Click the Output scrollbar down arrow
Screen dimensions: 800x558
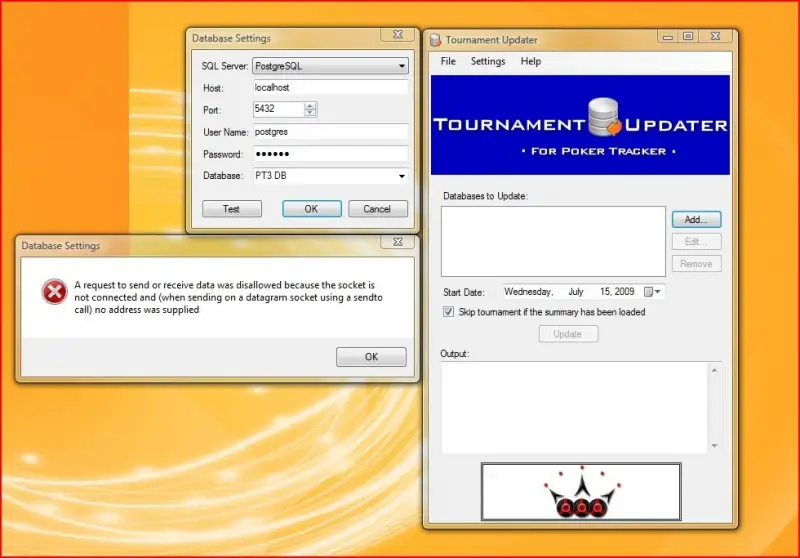pos(714,446)
